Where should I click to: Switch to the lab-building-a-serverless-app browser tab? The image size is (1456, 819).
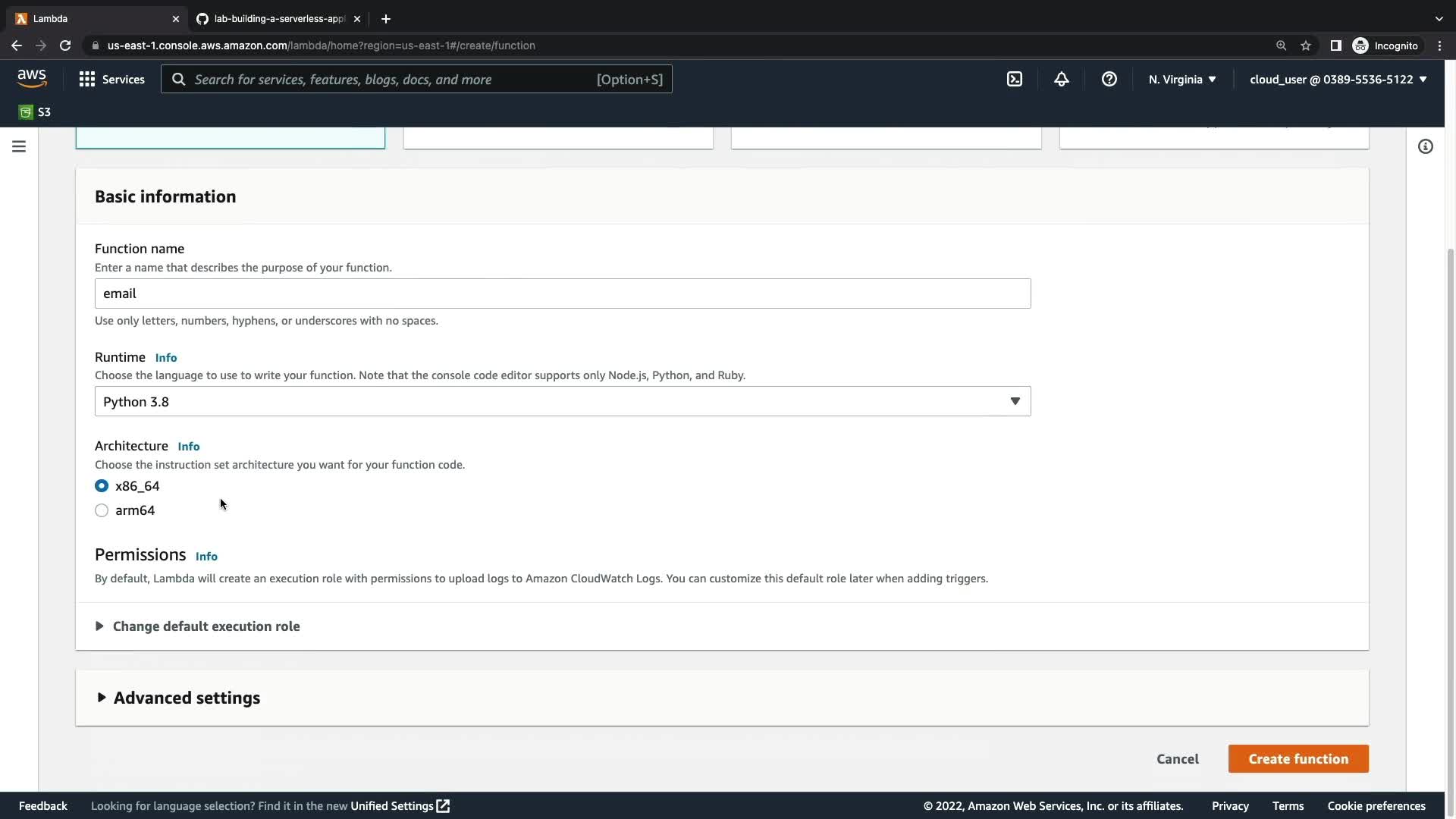(x=278, y=18)
